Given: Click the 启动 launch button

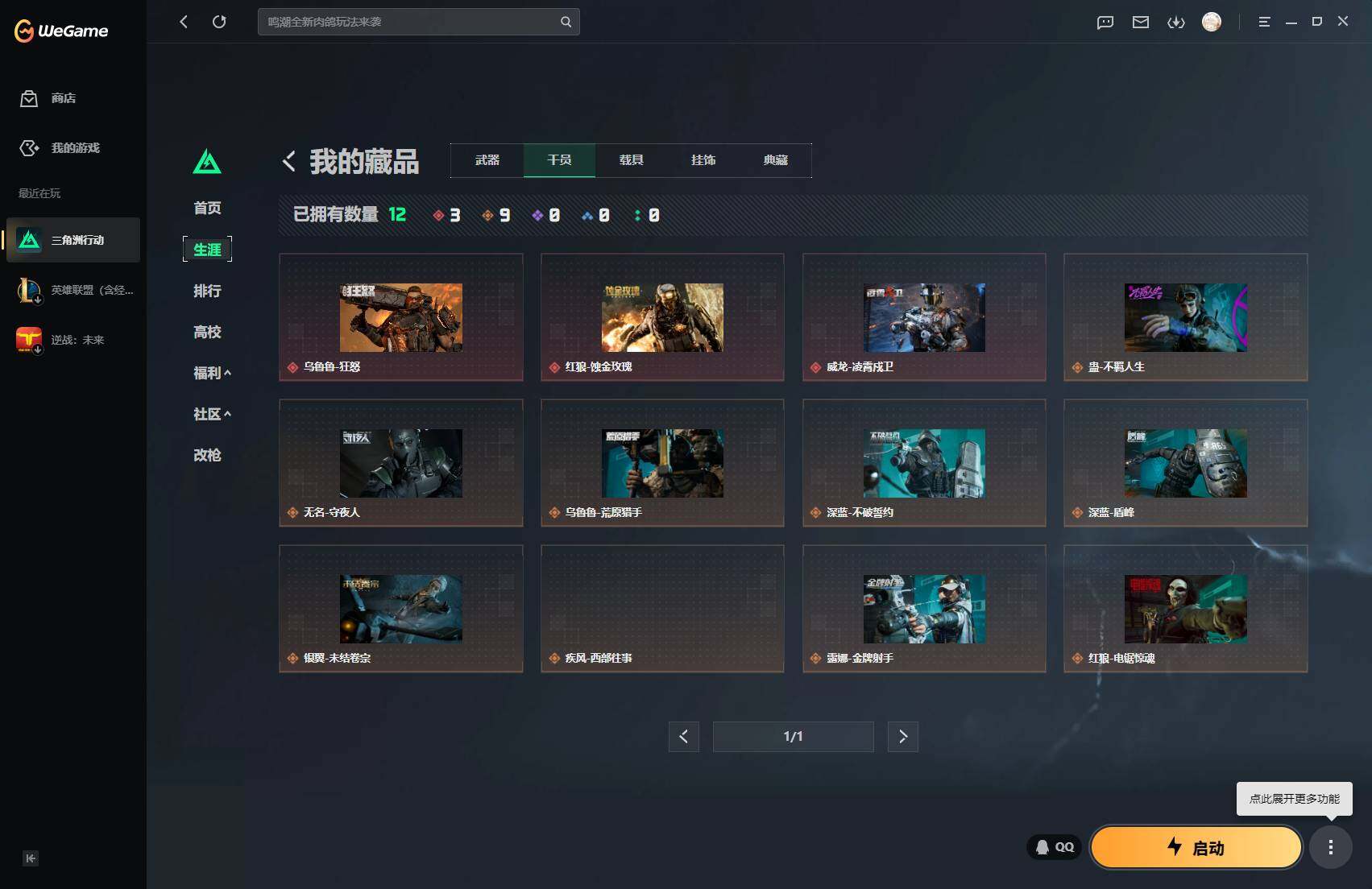Looking at the screenshot, I should [x=1196, y=847].
